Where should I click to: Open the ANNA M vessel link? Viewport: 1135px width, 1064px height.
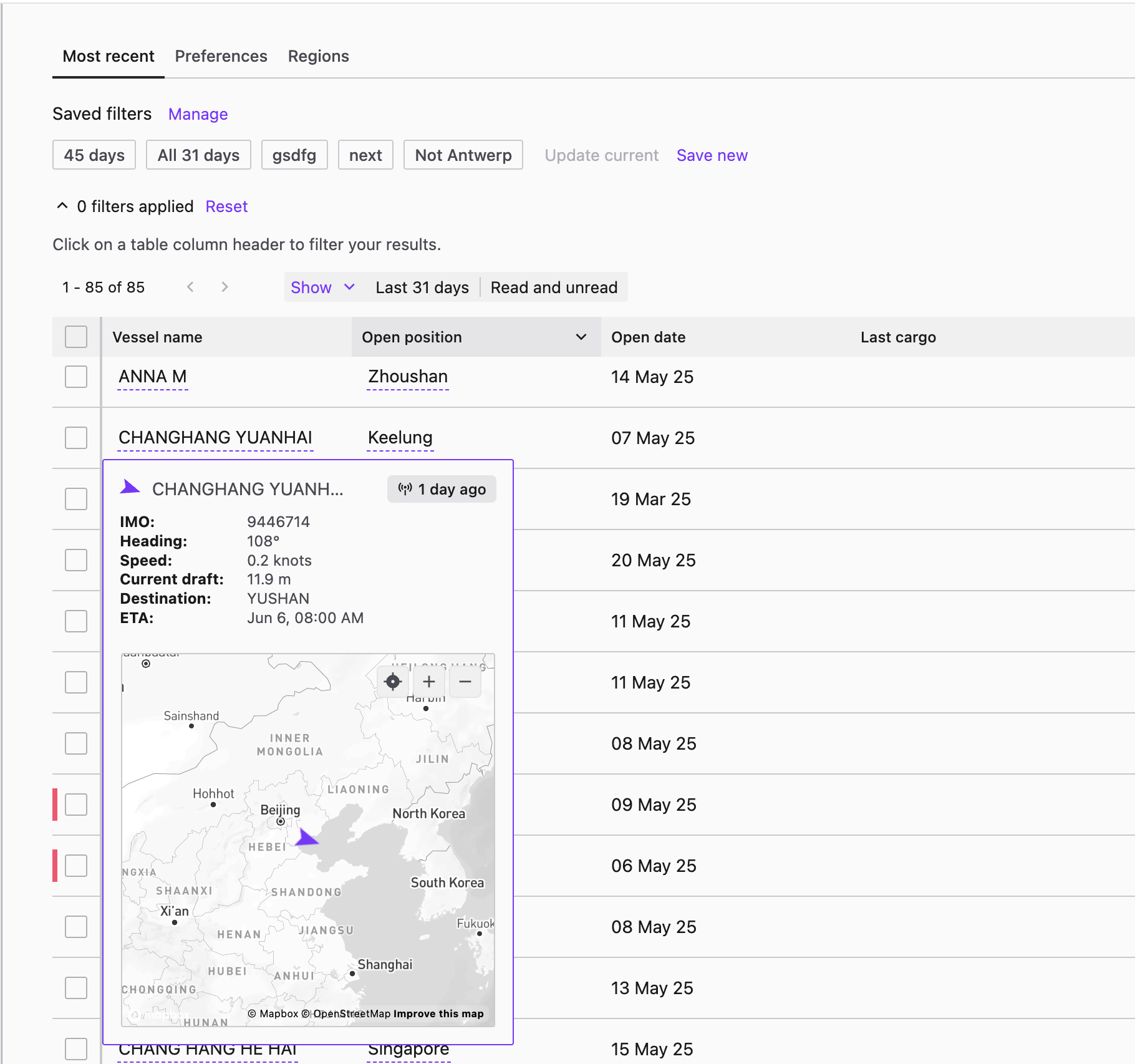[153, 377]
